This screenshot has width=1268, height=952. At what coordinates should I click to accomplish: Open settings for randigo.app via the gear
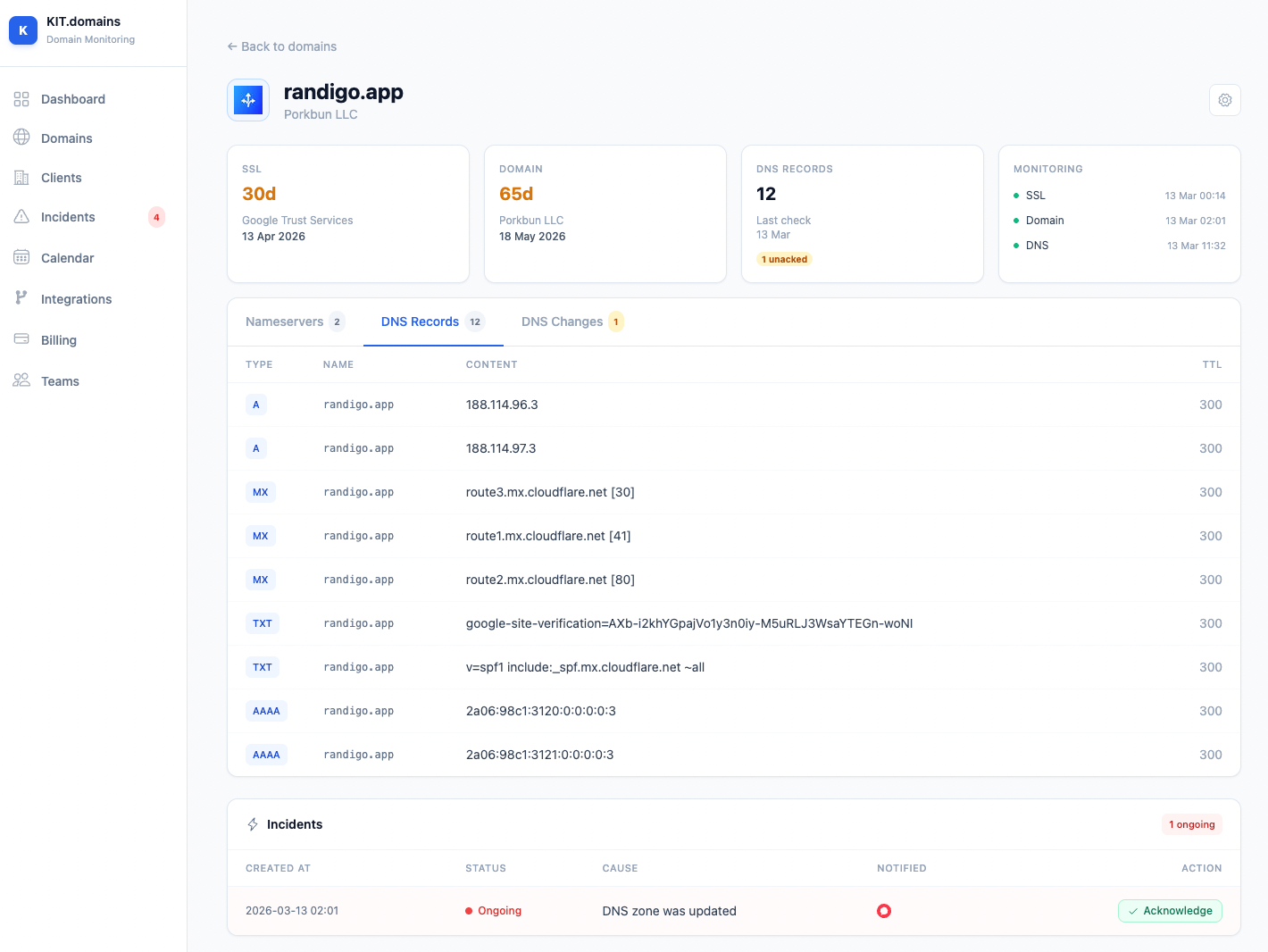(x=1224, y=100)
